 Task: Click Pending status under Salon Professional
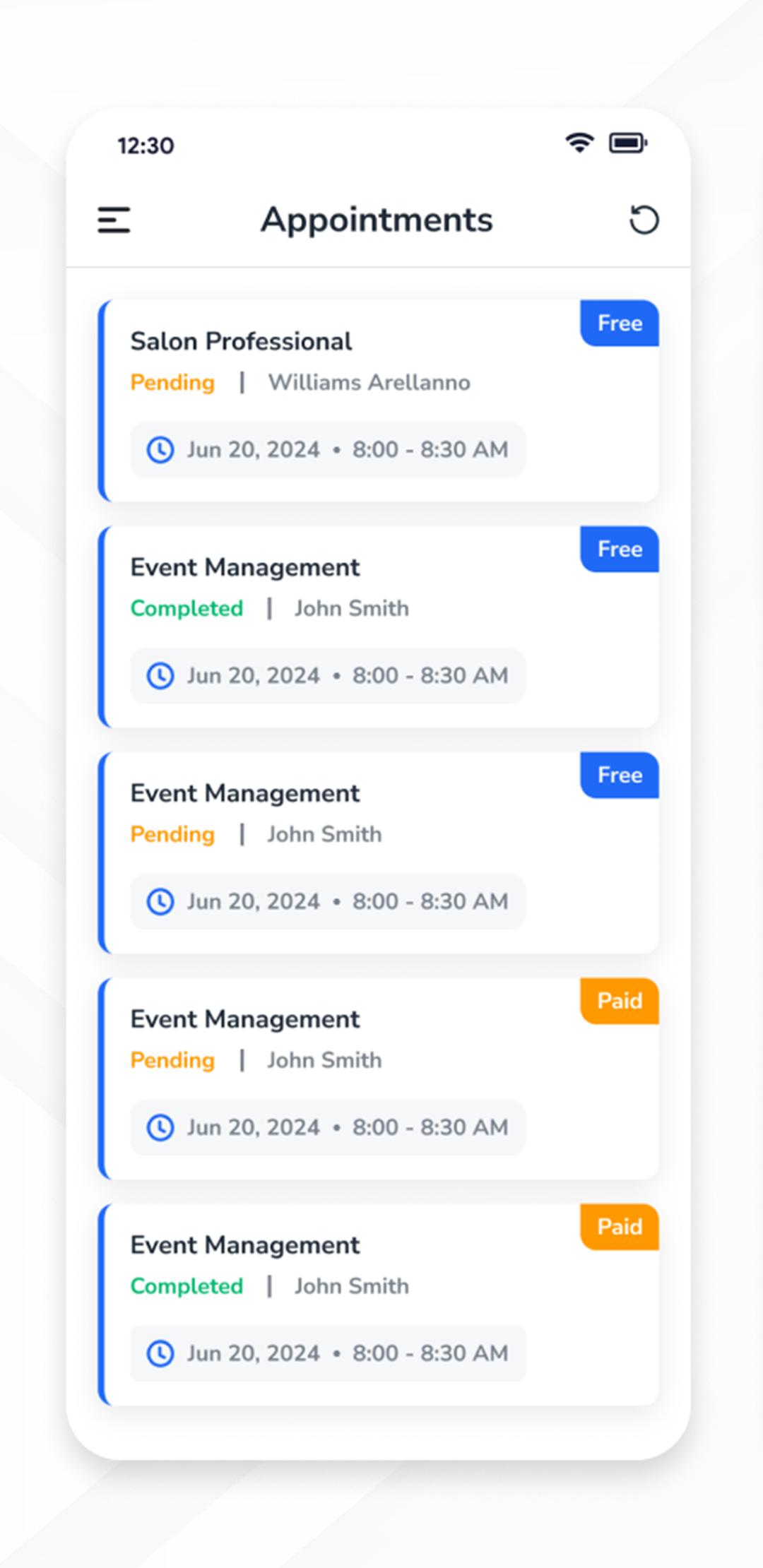point(172,383)
